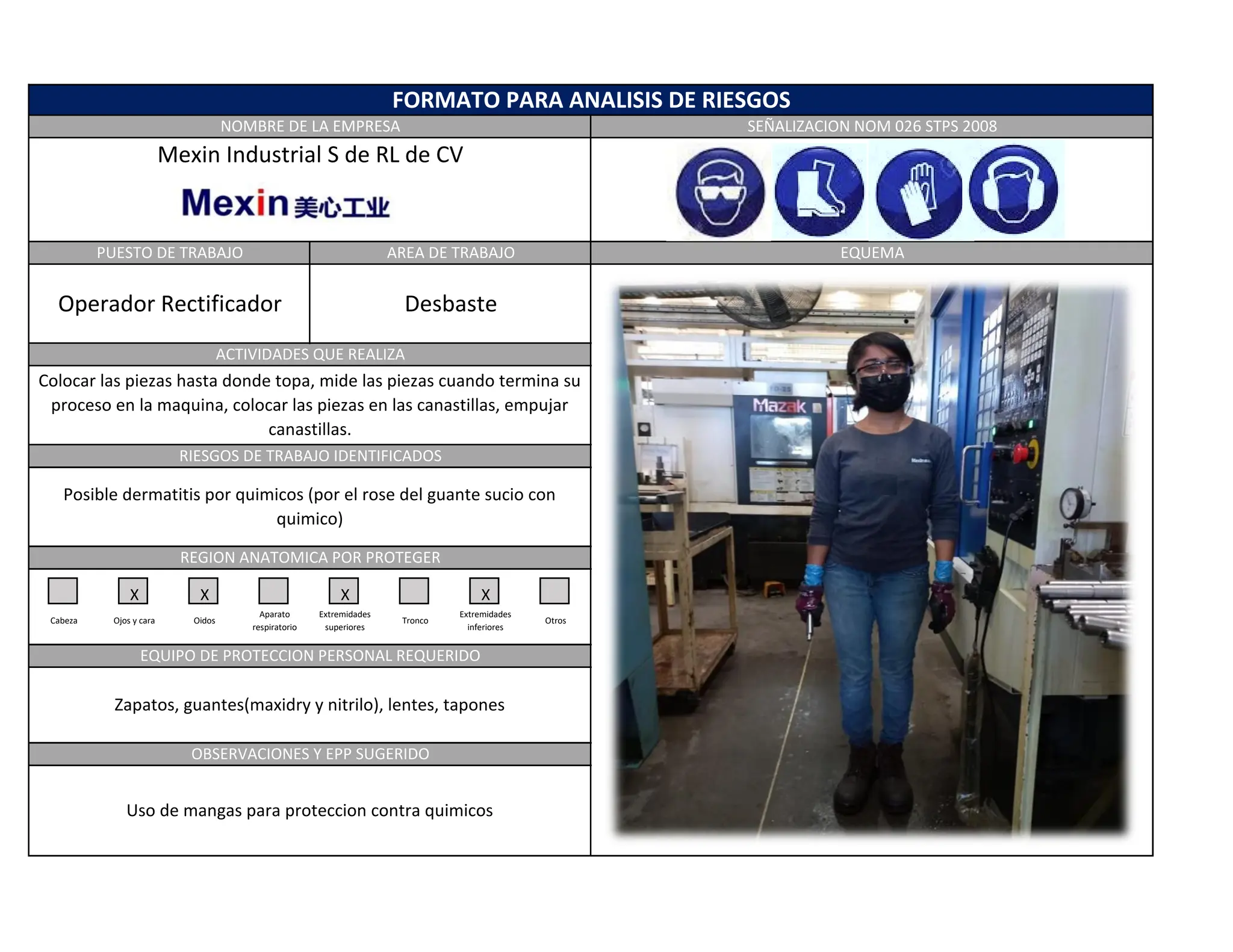Check the Aparato respiratorio checkbox
Viewport: 1233px width, 952px height.
tap(273, 591)
